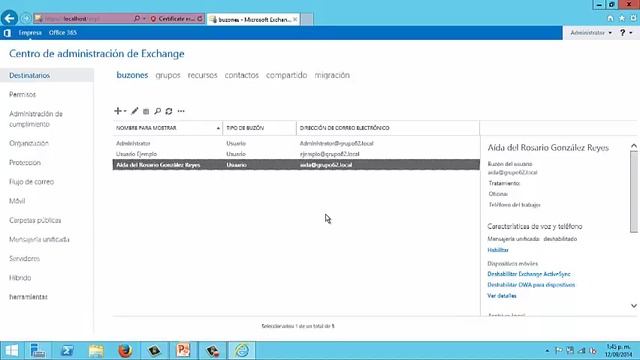This screenshot has width=640, height=360.
Task: Click the browser forward arrow button
Action: [x=25, y=18]
